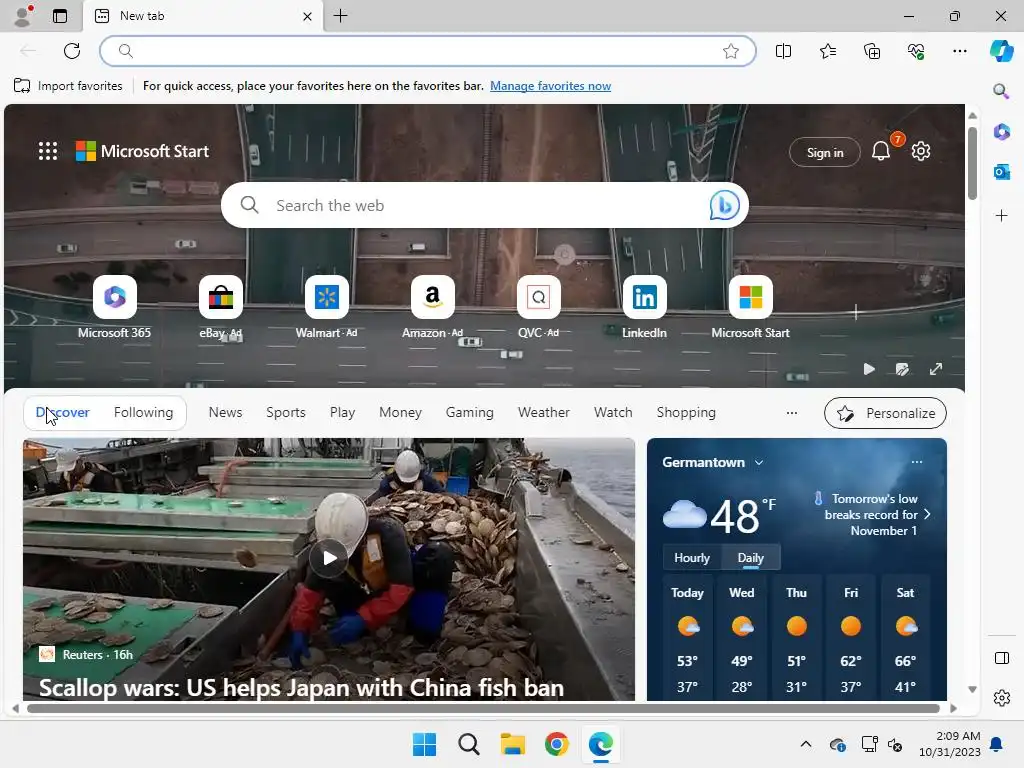Select the Following tab
The width and height of the screenshot is (1024, 768).
(143, 413)
